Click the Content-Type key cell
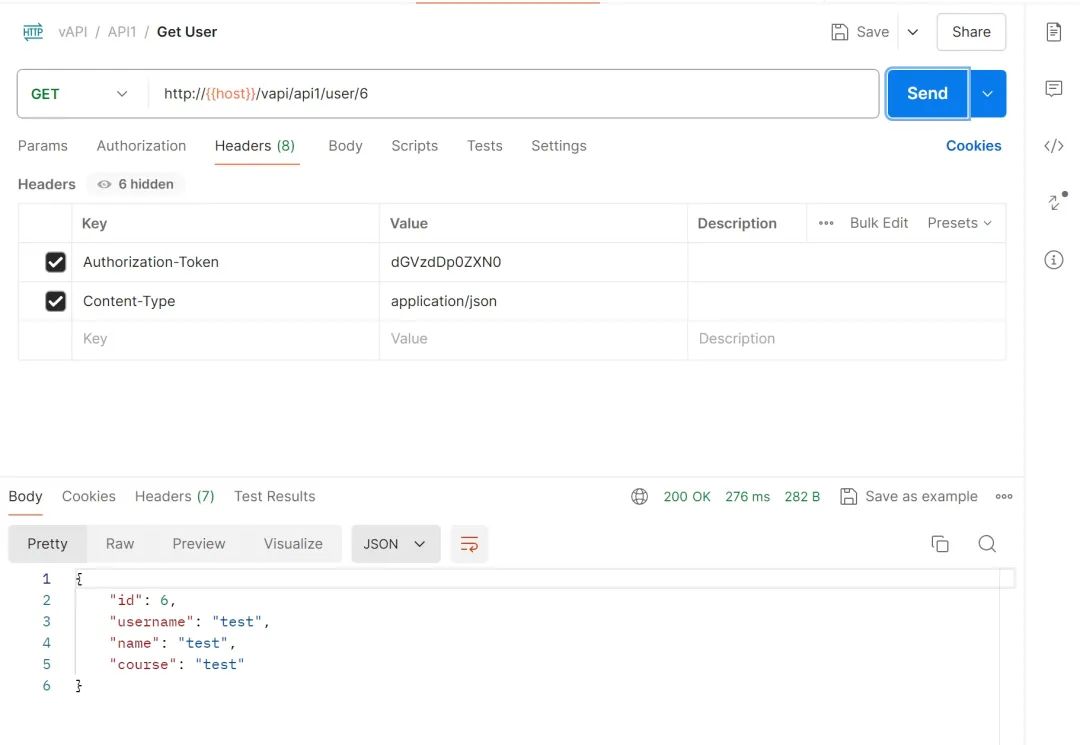 click(x=225, y=302)
